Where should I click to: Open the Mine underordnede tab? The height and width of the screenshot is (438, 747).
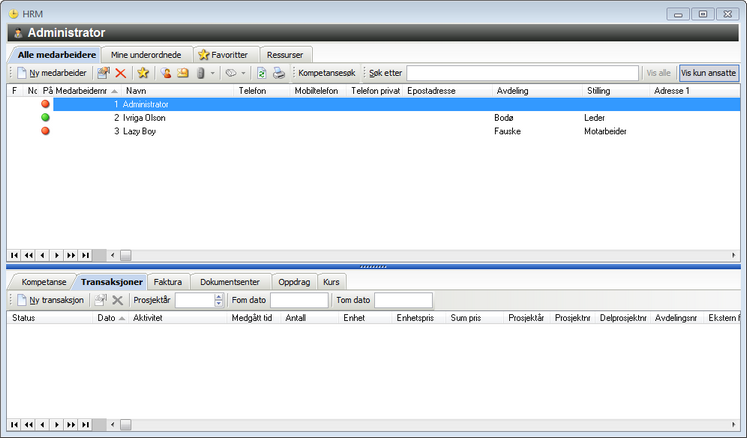tap(146, 55)
